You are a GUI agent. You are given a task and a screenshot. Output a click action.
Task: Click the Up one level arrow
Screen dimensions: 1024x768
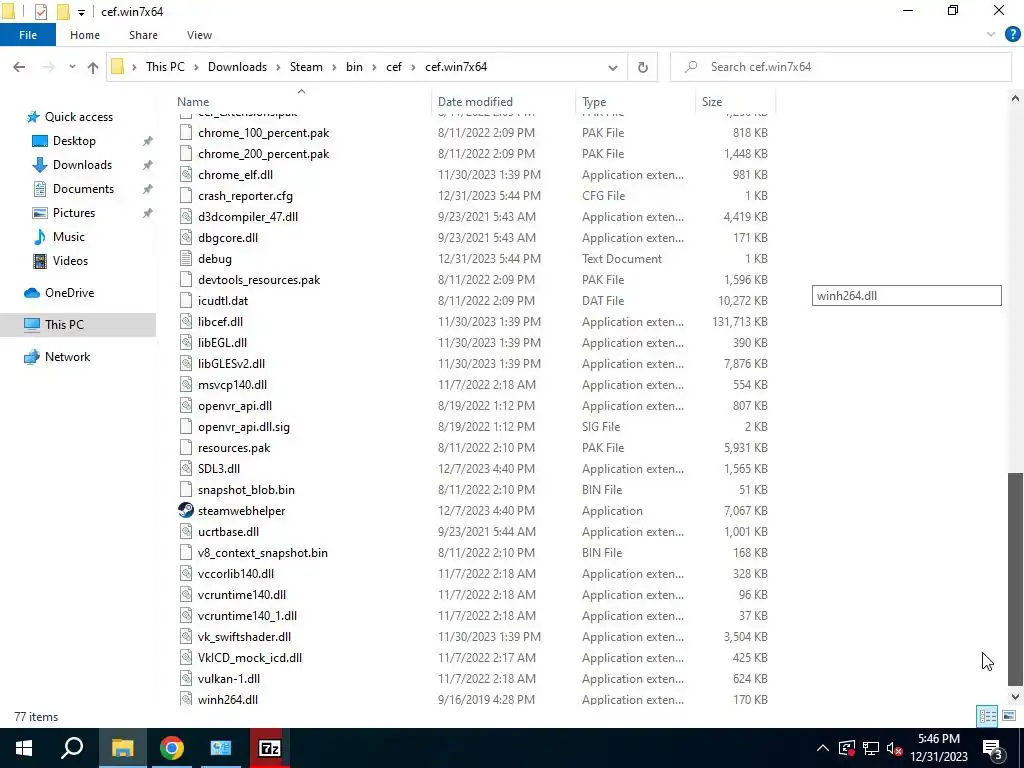click(x=93, y=67)
